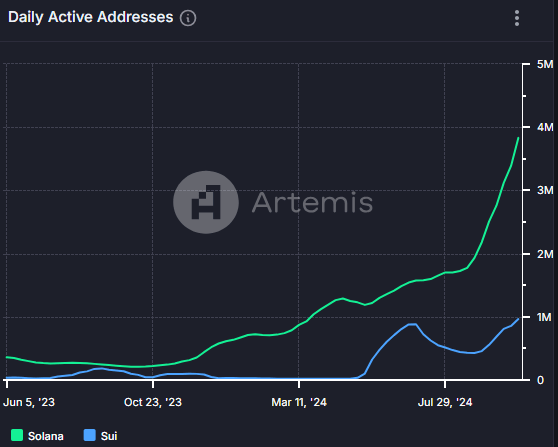The image size is (558, 447).
Task: Click the end point of the blue Sui line
Action: point(518,319)
